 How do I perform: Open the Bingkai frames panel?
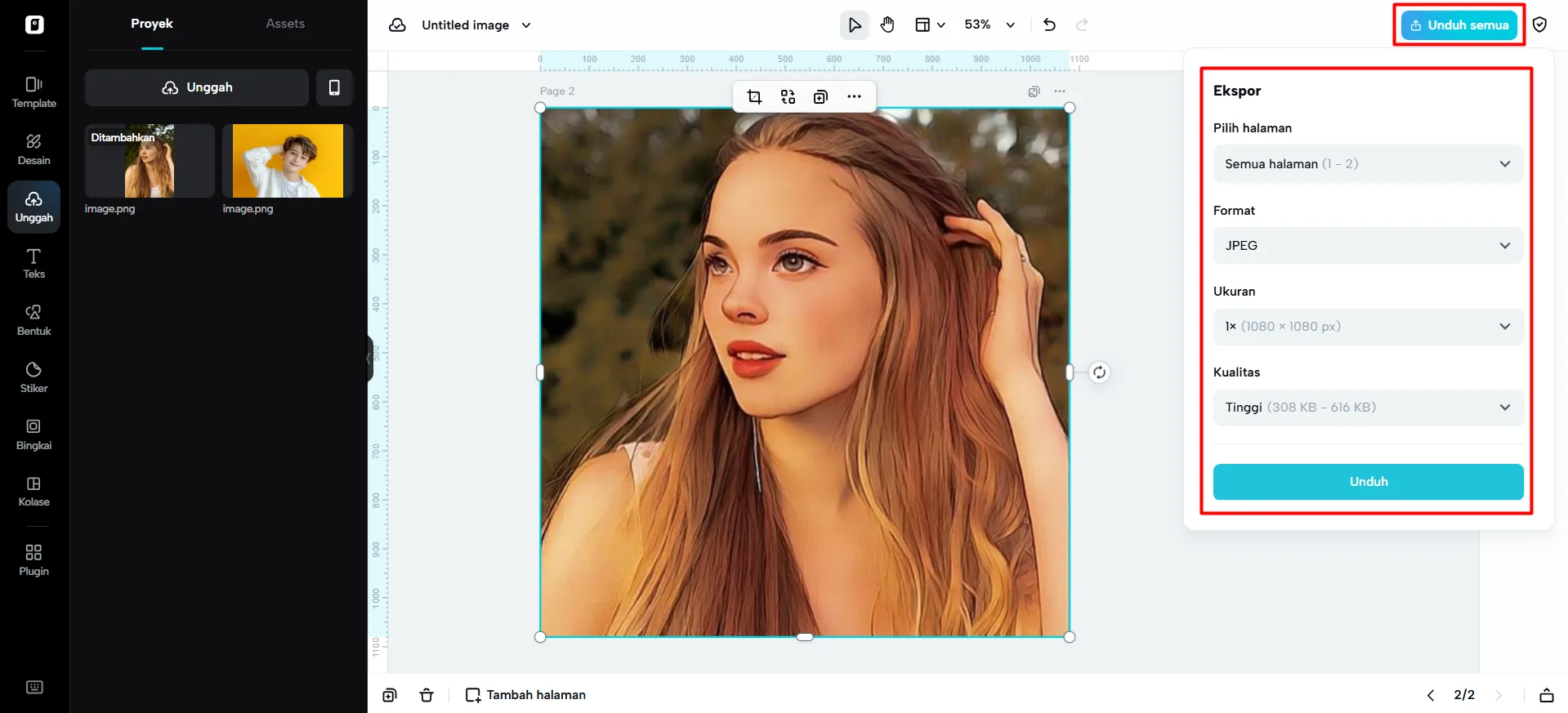(x=34, y=434)
